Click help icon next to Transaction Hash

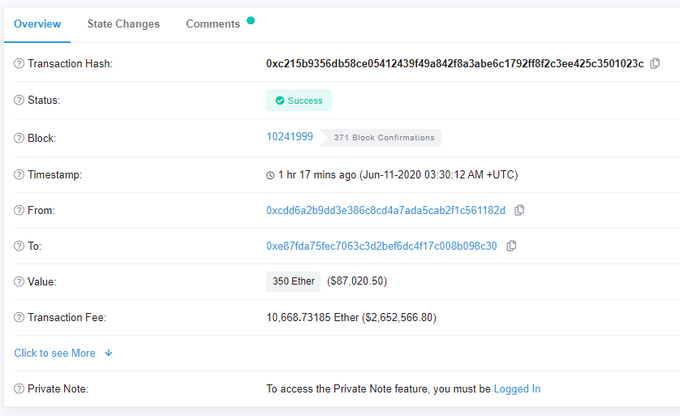tap(19, 63)
